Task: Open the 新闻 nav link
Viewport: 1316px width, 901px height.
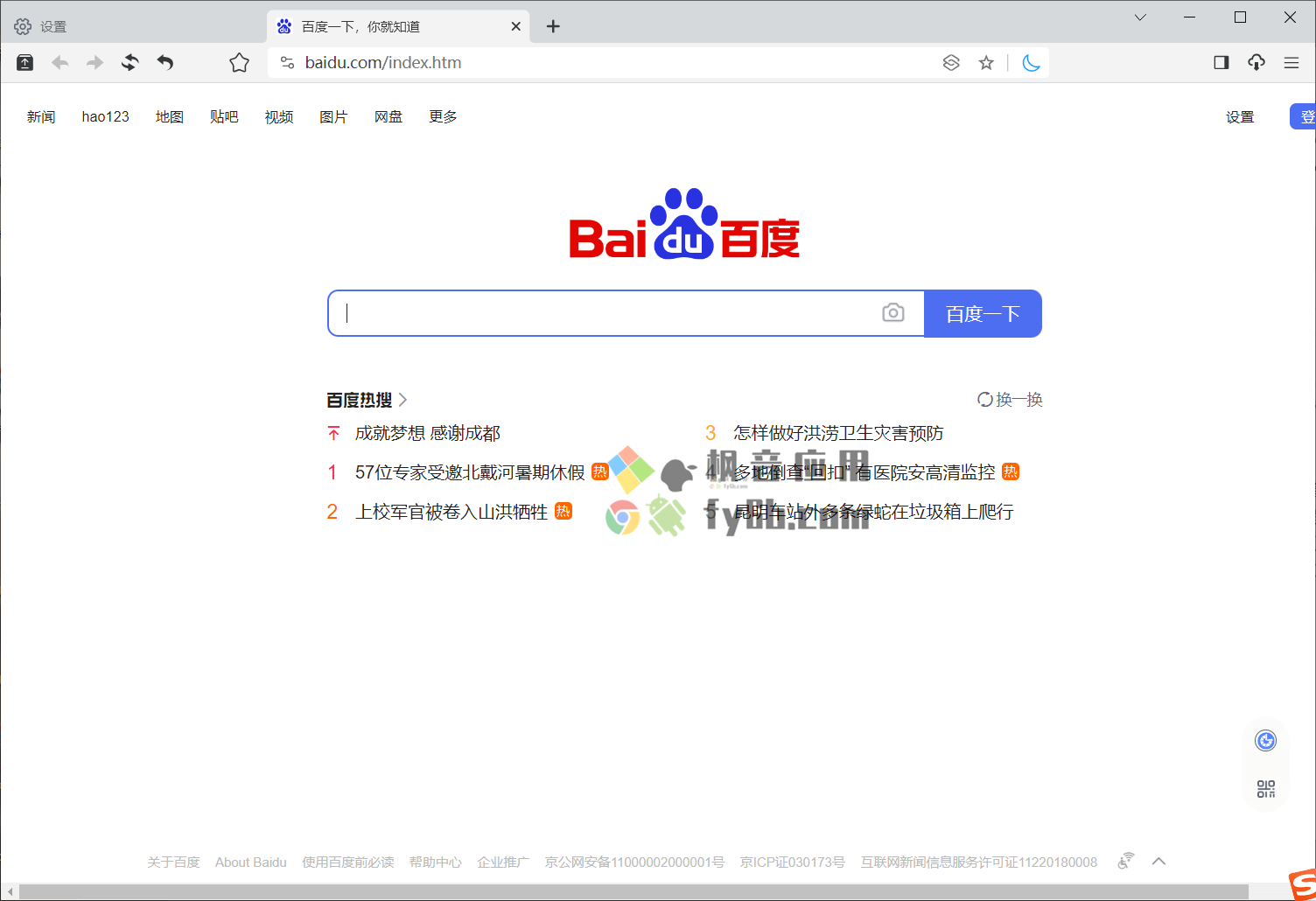Action: [41, 116]
